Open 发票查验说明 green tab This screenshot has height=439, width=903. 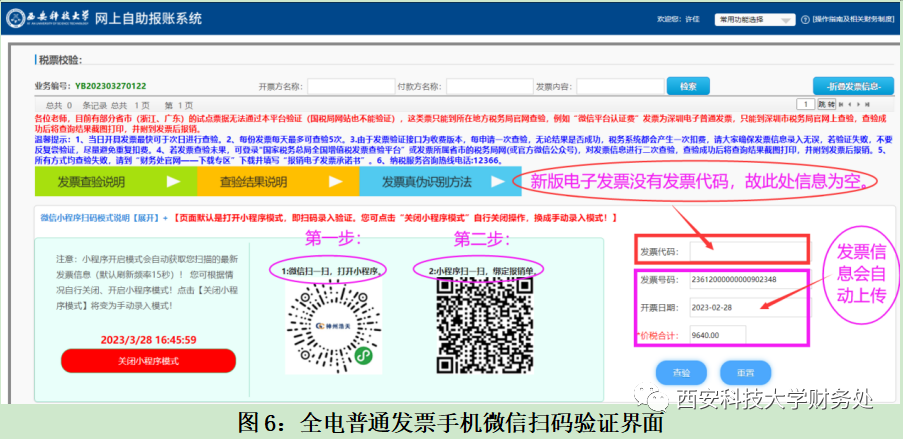pyautogui.click(x=116, y=182)
